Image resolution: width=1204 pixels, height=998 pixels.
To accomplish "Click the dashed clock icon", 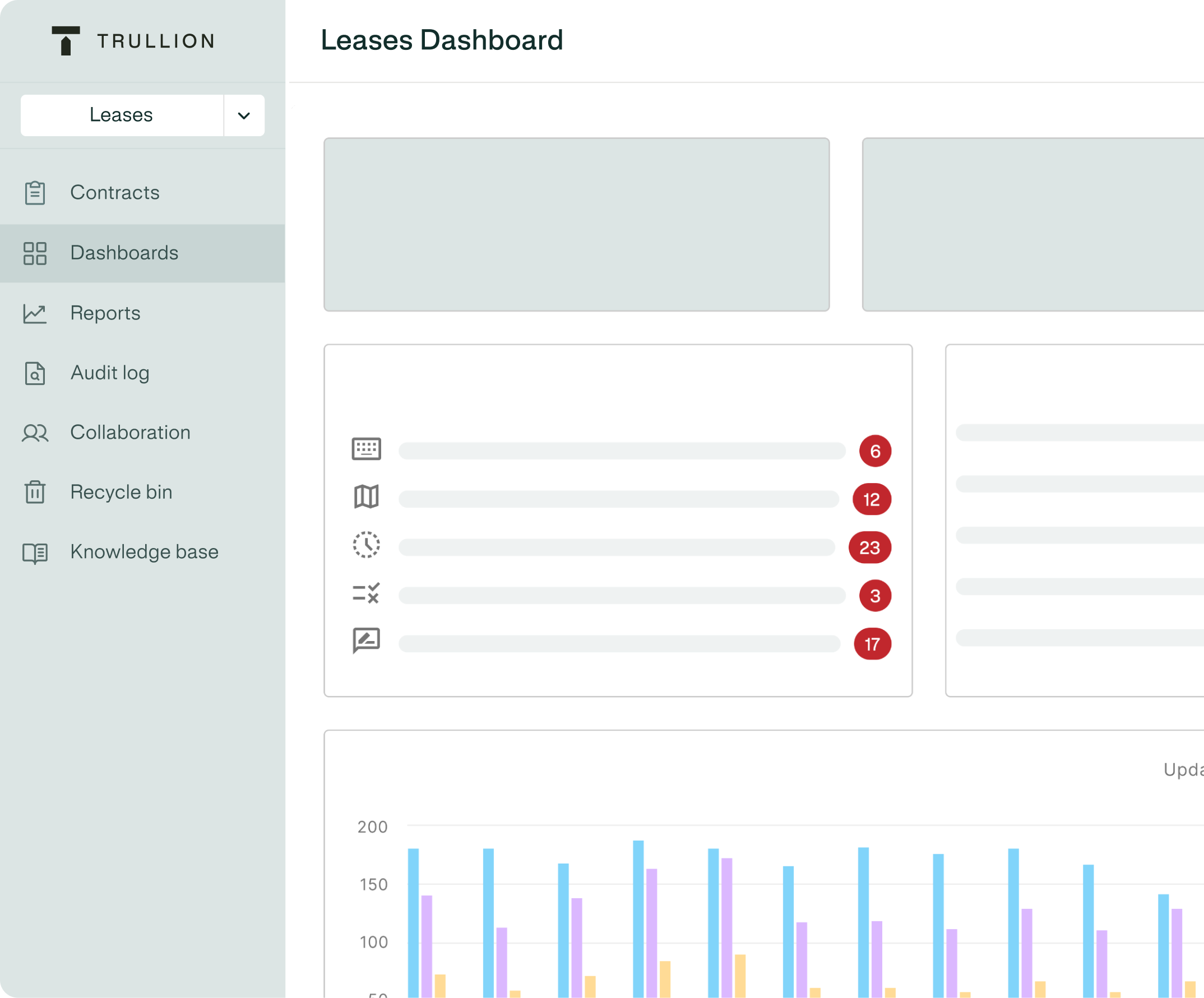I will [367, 545].
